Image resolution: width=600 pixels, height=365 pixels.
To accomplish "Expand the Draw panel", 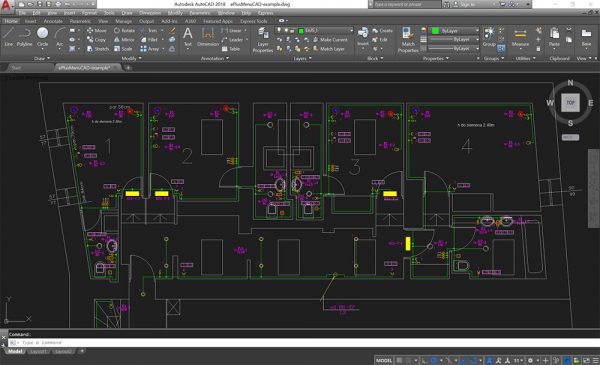I will point(42,59).
